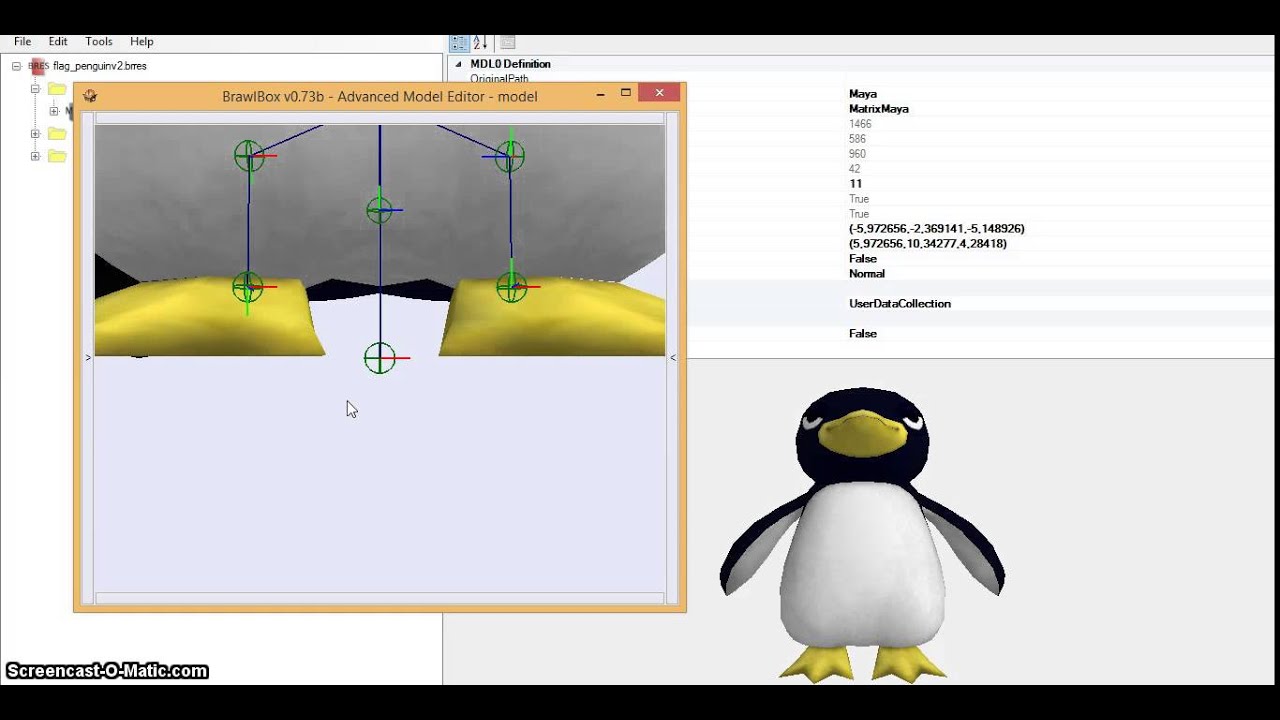Select the bone gizmo between the yellow feet

point(380,357)
